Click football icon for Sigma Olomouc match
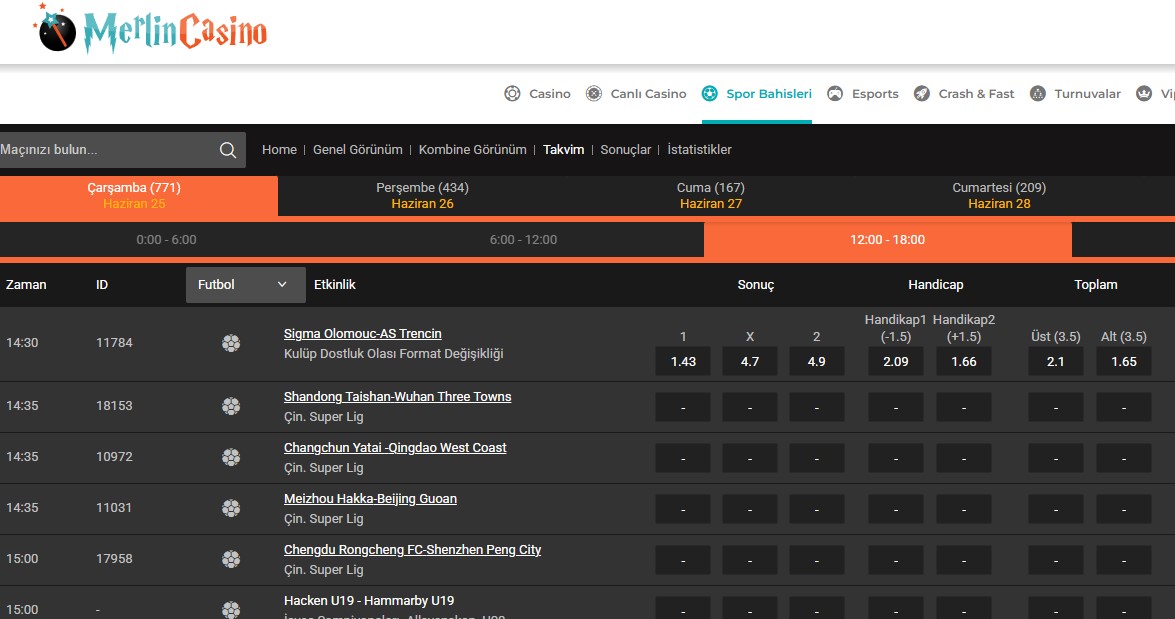Screen dimensions: 1175x619 [231, 343]
